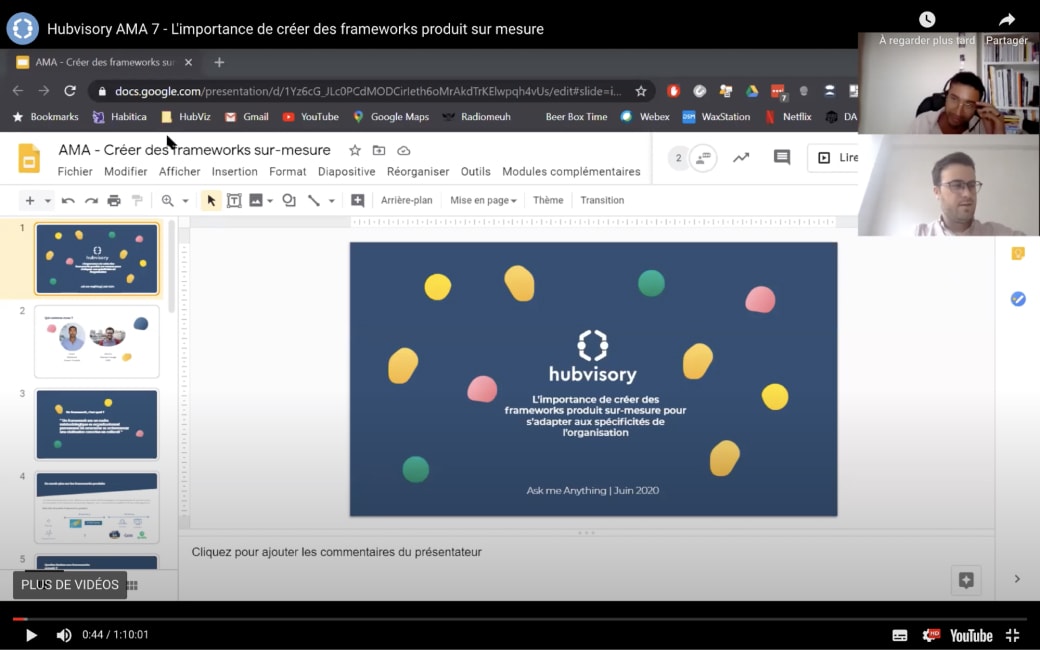Open the comment history

click(782, 158)
